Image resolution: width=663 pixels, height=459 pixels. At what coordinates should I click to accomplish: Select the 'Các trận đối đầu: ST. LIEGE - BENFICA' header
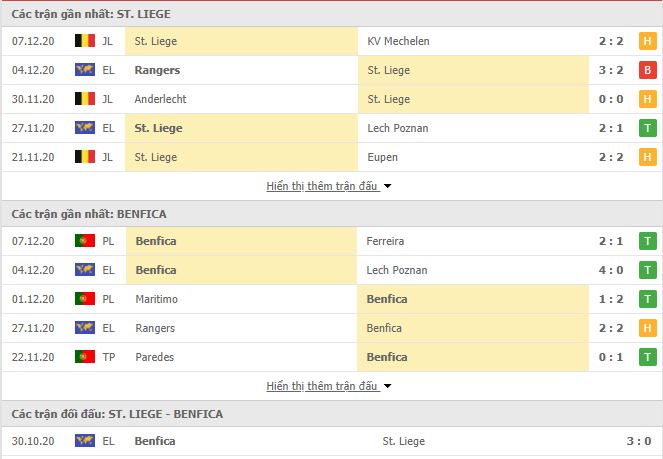(117, 414)
